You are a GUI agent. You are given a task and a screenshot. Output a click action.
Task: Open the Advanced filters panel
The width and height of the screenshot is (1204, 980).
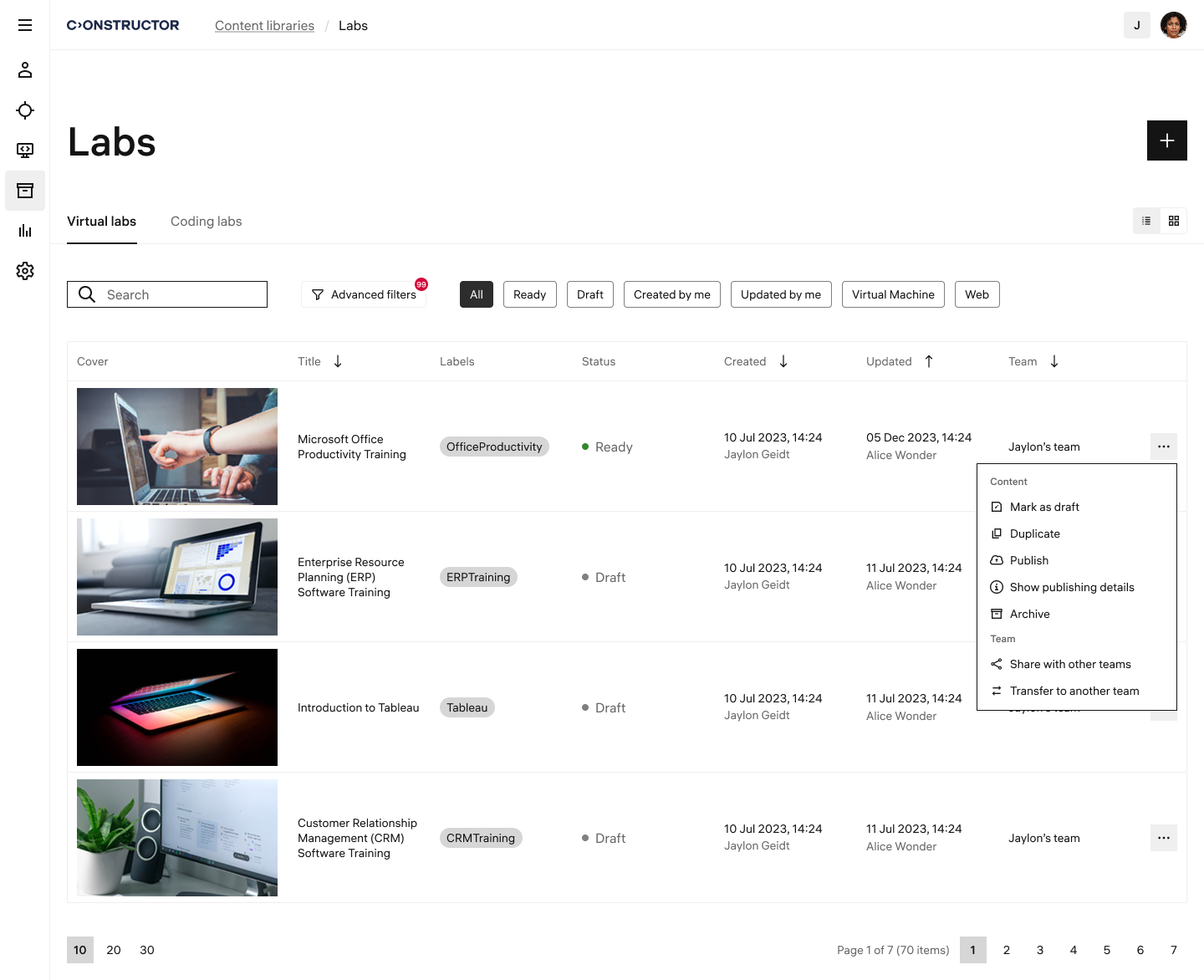pos(364,294)
